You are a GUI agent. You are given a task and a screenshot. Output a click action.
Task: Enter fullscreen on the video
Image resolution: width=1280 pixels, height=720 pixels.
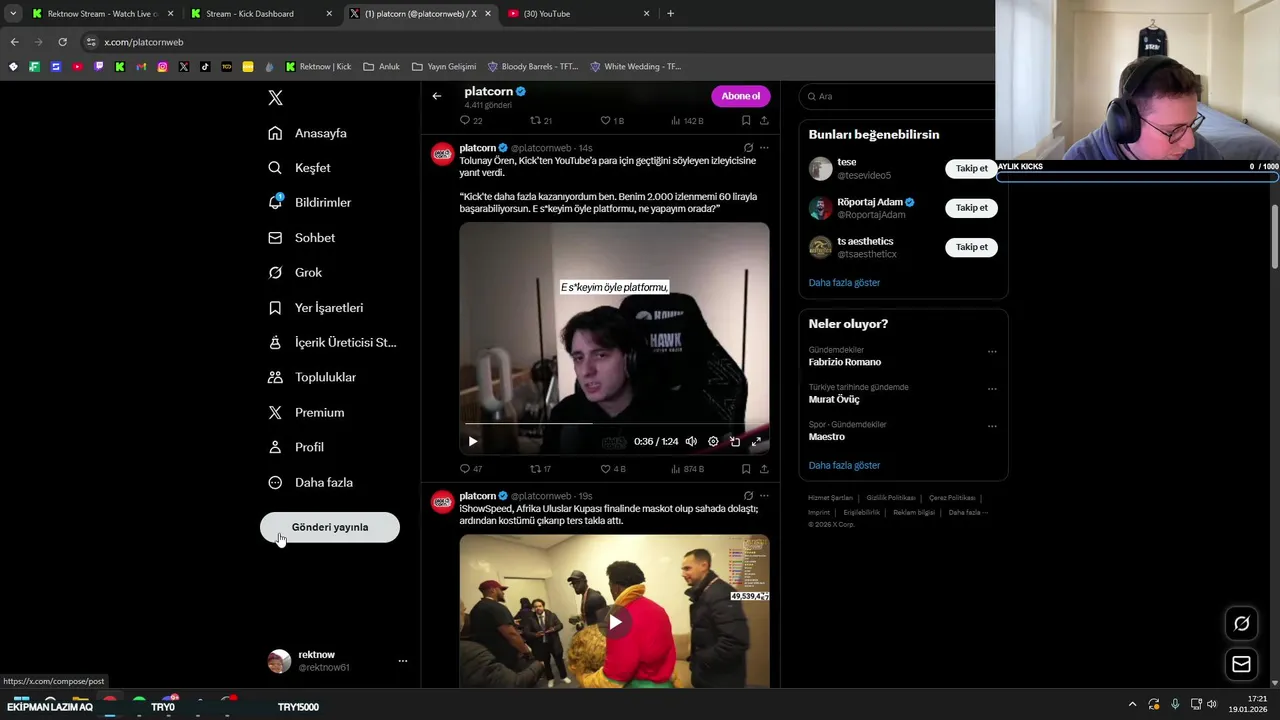757,441
